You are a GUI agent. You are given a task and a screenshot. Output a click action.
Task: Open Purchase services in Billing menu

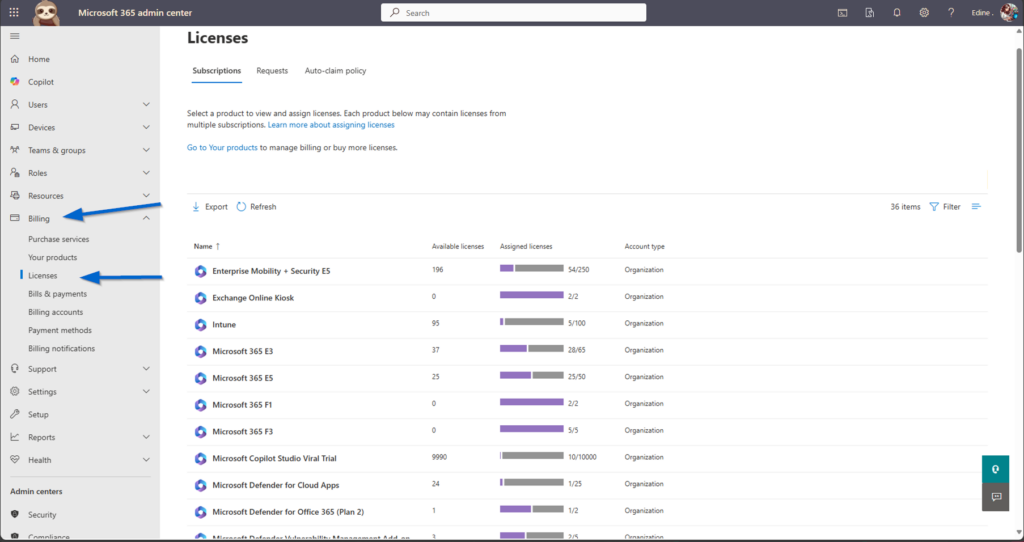click(58, 239)
